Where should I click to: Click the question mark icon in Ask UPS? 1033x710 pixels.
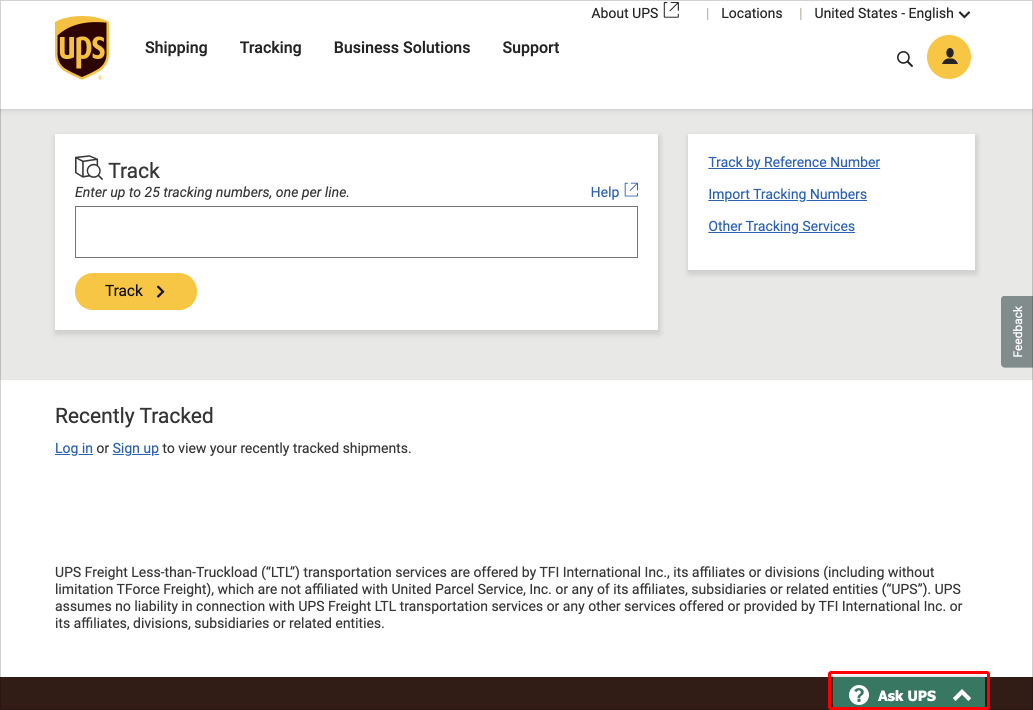point(858,695)
